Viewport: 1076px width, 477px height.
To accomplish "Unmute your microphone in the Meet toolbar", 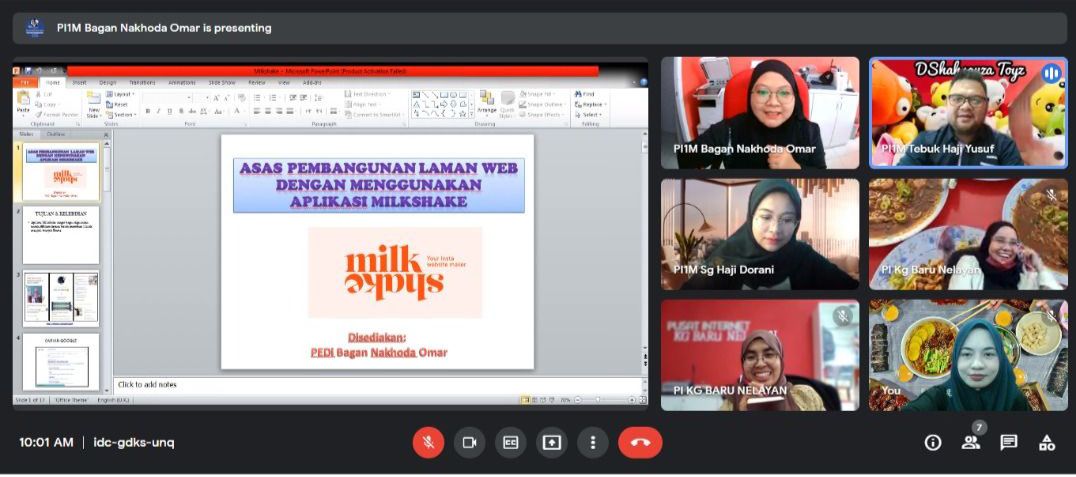I will point(428,443).
